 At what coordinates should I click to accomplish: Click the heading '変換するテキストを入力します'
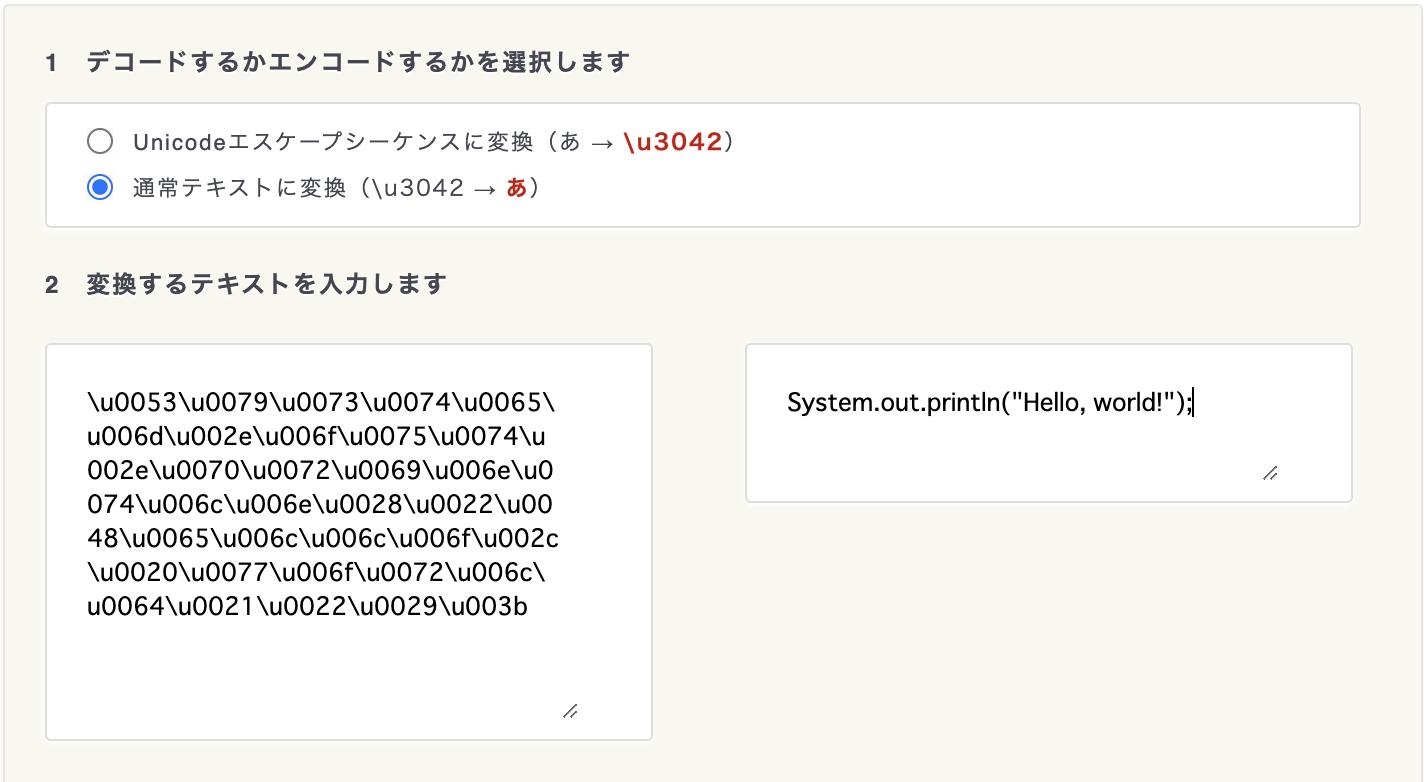[x=265, y=284]
